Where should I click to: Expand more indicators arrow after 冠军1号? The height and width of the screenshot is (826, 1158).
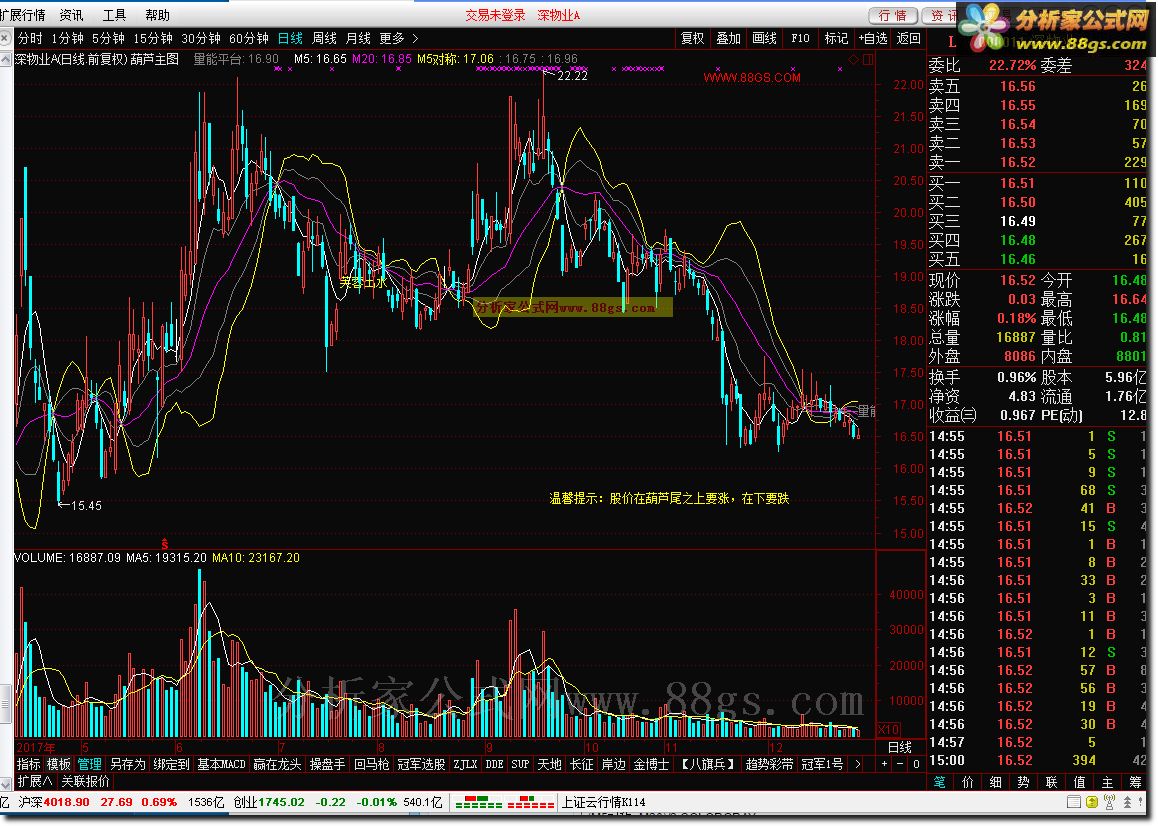point(857,764)
